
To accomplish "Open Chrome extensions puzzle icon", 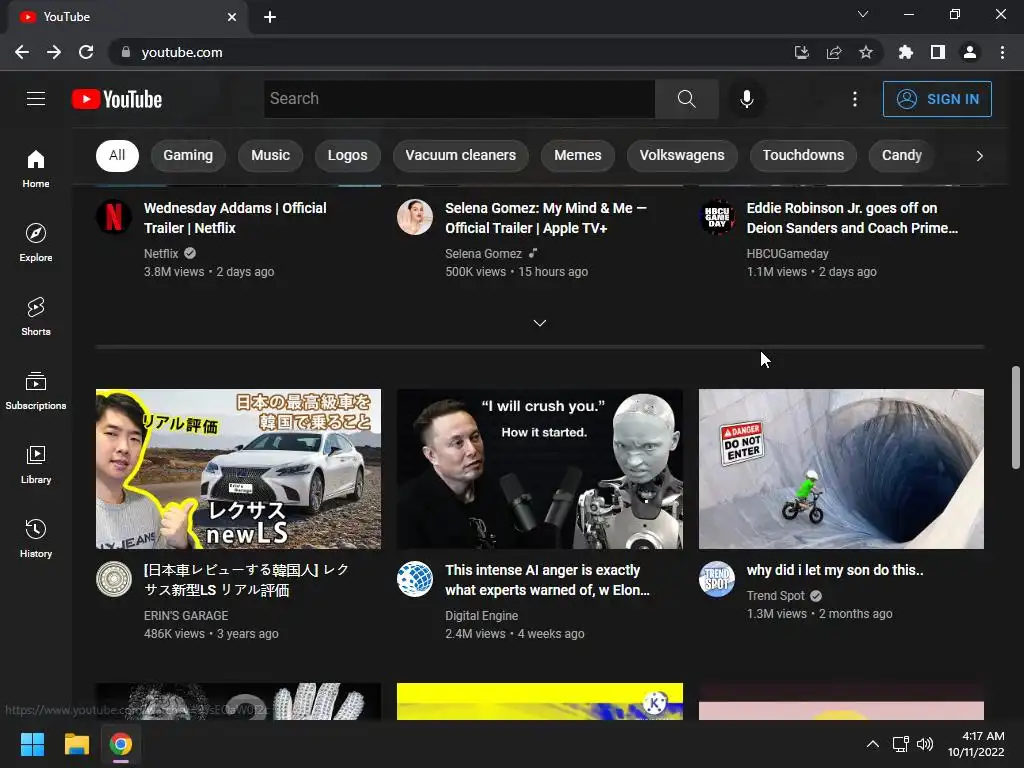I will click(x=906, y=52).
